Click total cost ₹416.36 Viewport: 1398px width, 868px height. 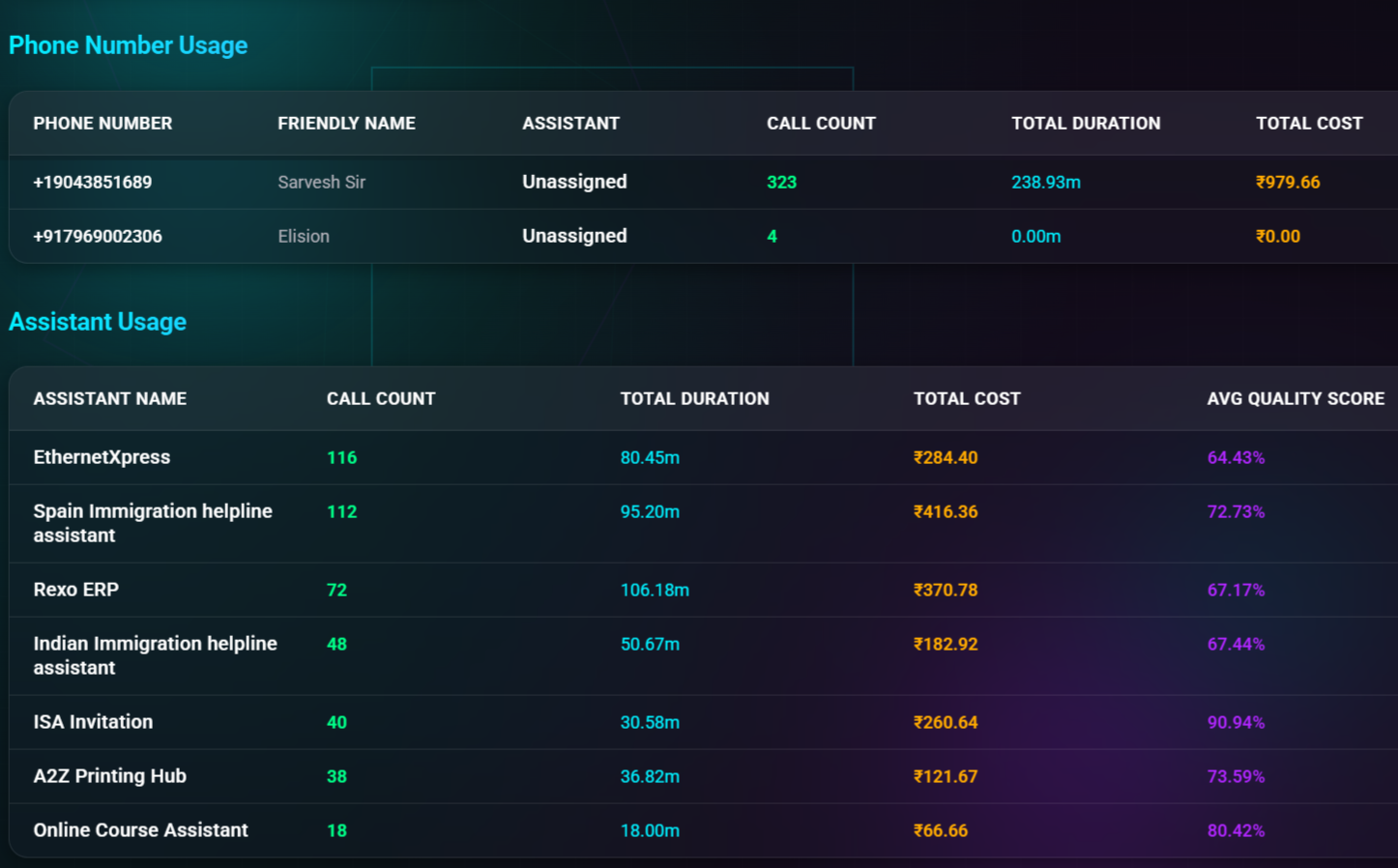click(x=946, y=511)
